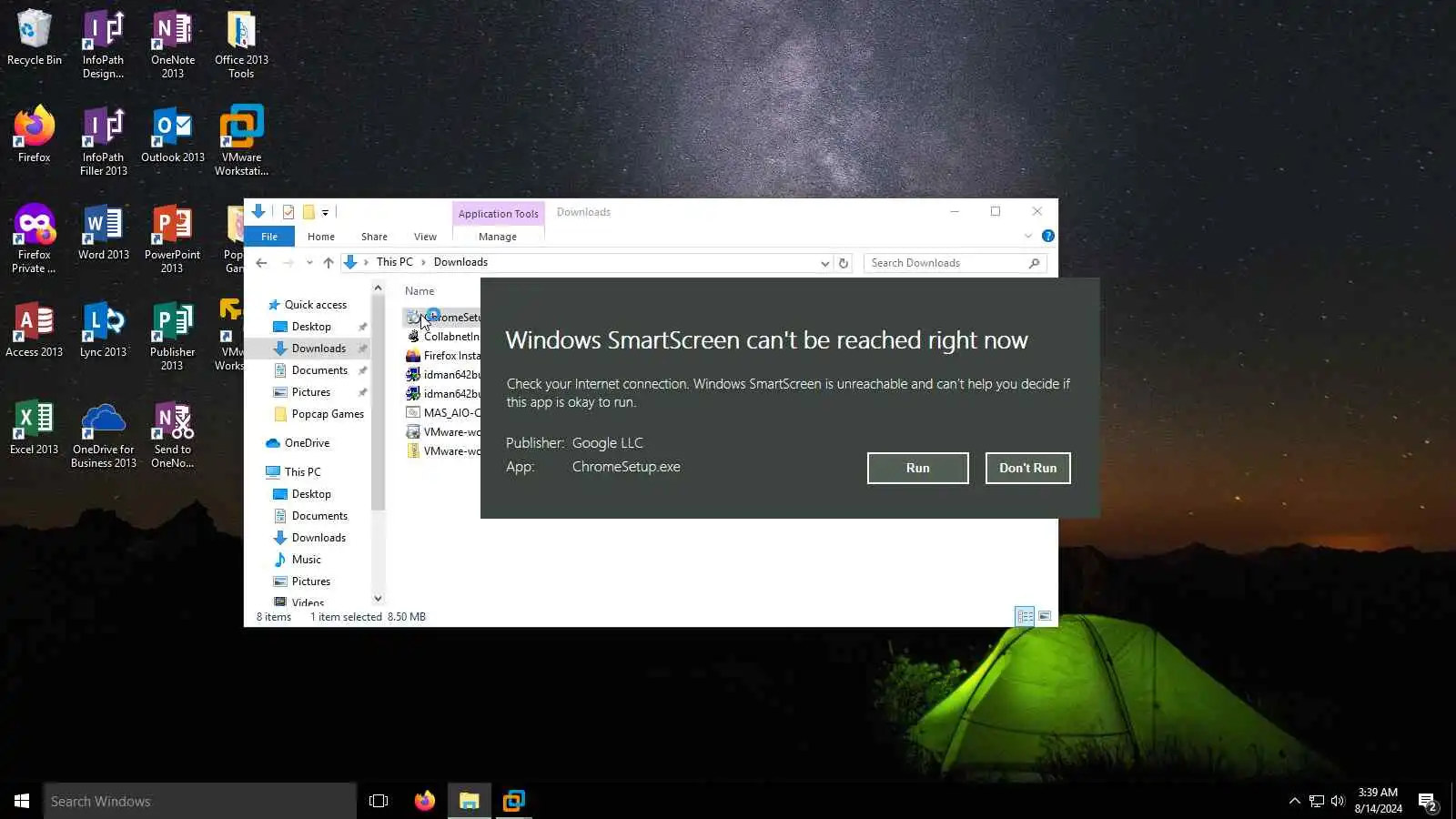Image resolution: width=1456 pixels, height=819 pixels.
Task: Select the Firefox Installer file
Action: click(443, 356)
